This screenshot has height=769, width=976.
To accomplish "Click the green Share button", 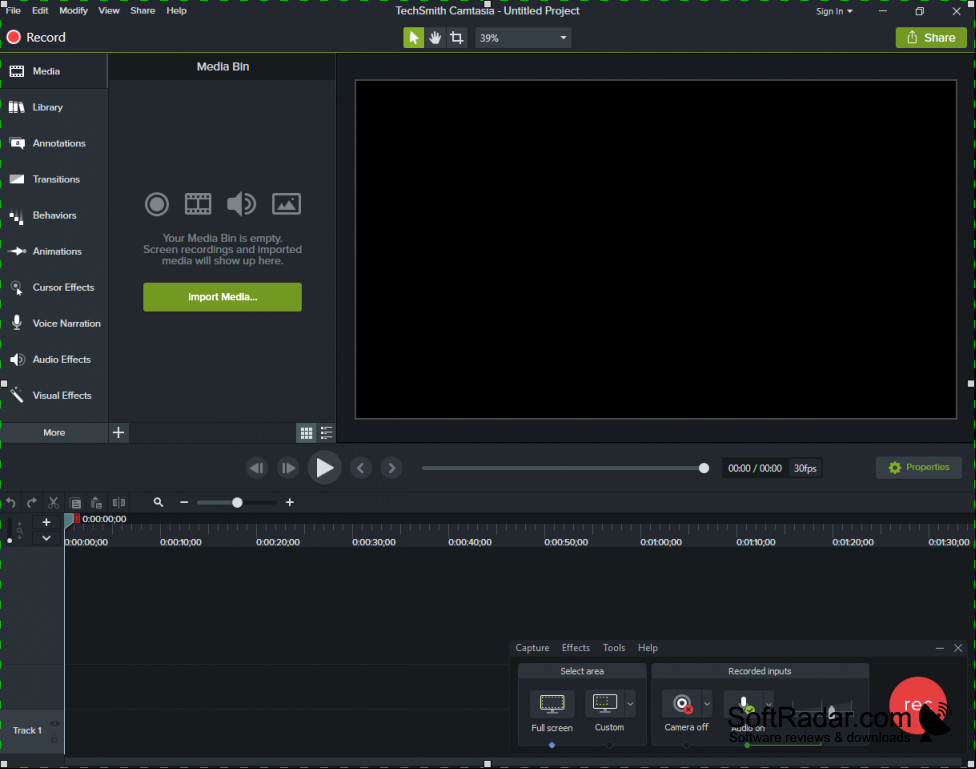I will [931, 38].
